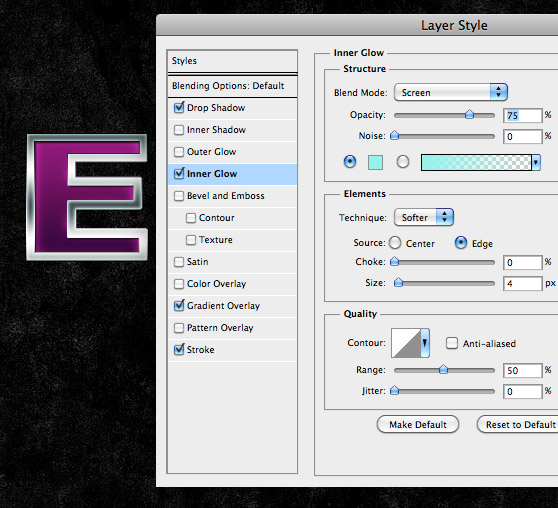Click the Make Default button
The height and width of the screenshot is (508, 558).
(x=418, y=424)
